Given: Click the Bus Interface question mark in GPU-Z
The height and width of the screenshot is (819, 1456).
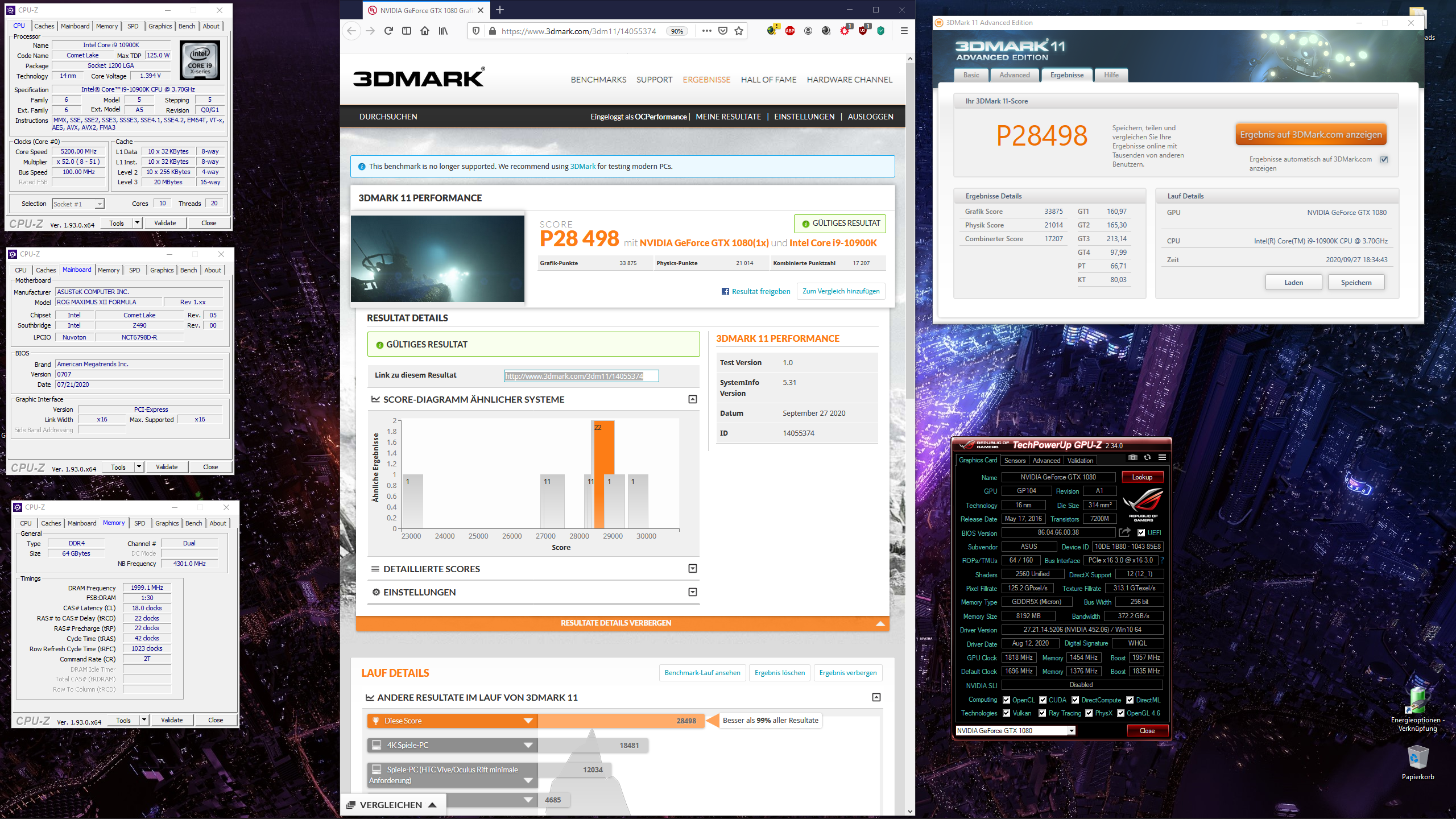Looking at the screenshot, I should 1162,560.
